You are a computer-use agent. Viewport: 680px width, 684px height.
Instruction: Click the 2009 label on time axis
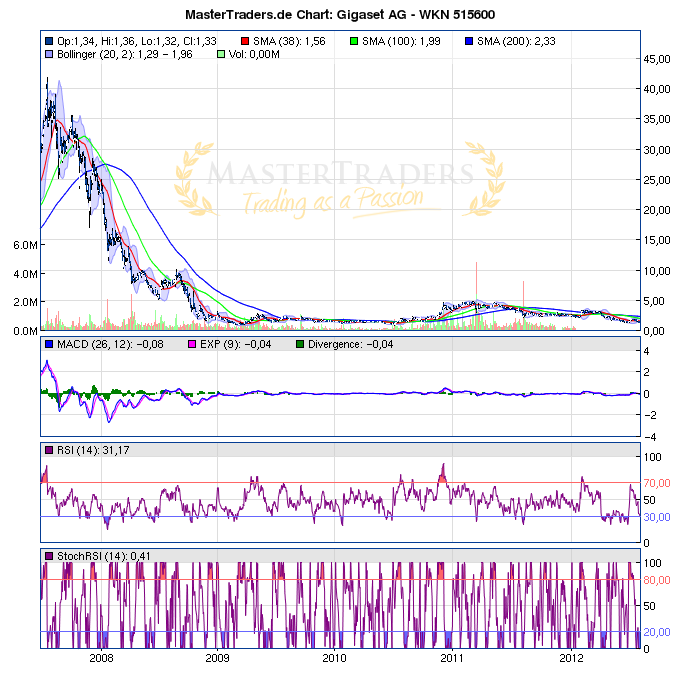click(x=217, y=658)
